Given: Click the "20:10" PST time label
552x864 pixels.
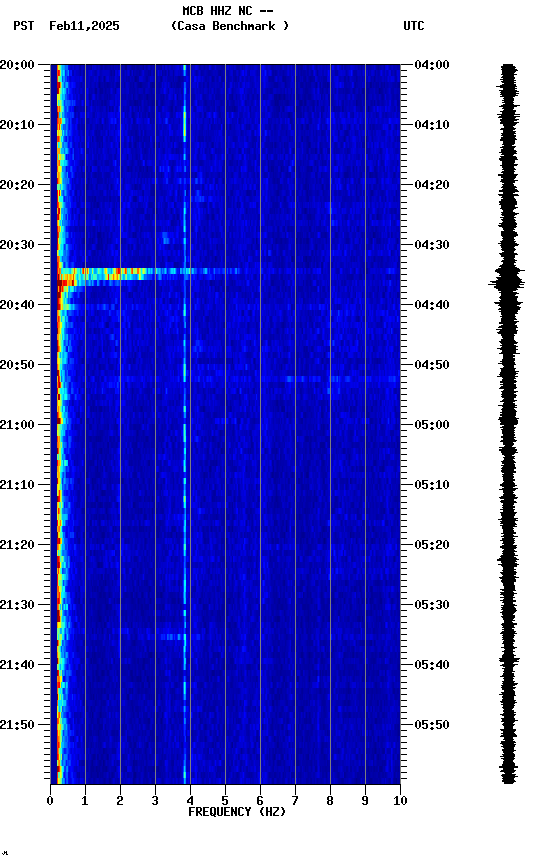Looking at the screenshot, I should point(17,125).
